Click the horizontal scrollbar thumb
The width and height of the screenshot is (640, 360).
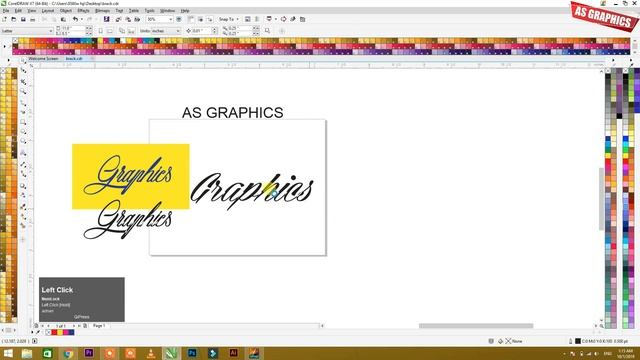pos(476,326)
